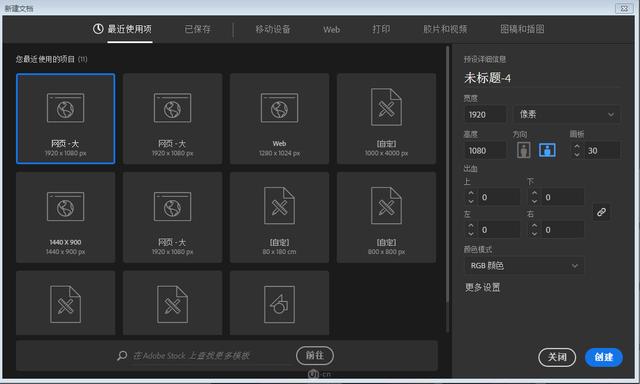Click the globe icon on the 1440 x 900 card
640x384 pixels.
point(65,207)
